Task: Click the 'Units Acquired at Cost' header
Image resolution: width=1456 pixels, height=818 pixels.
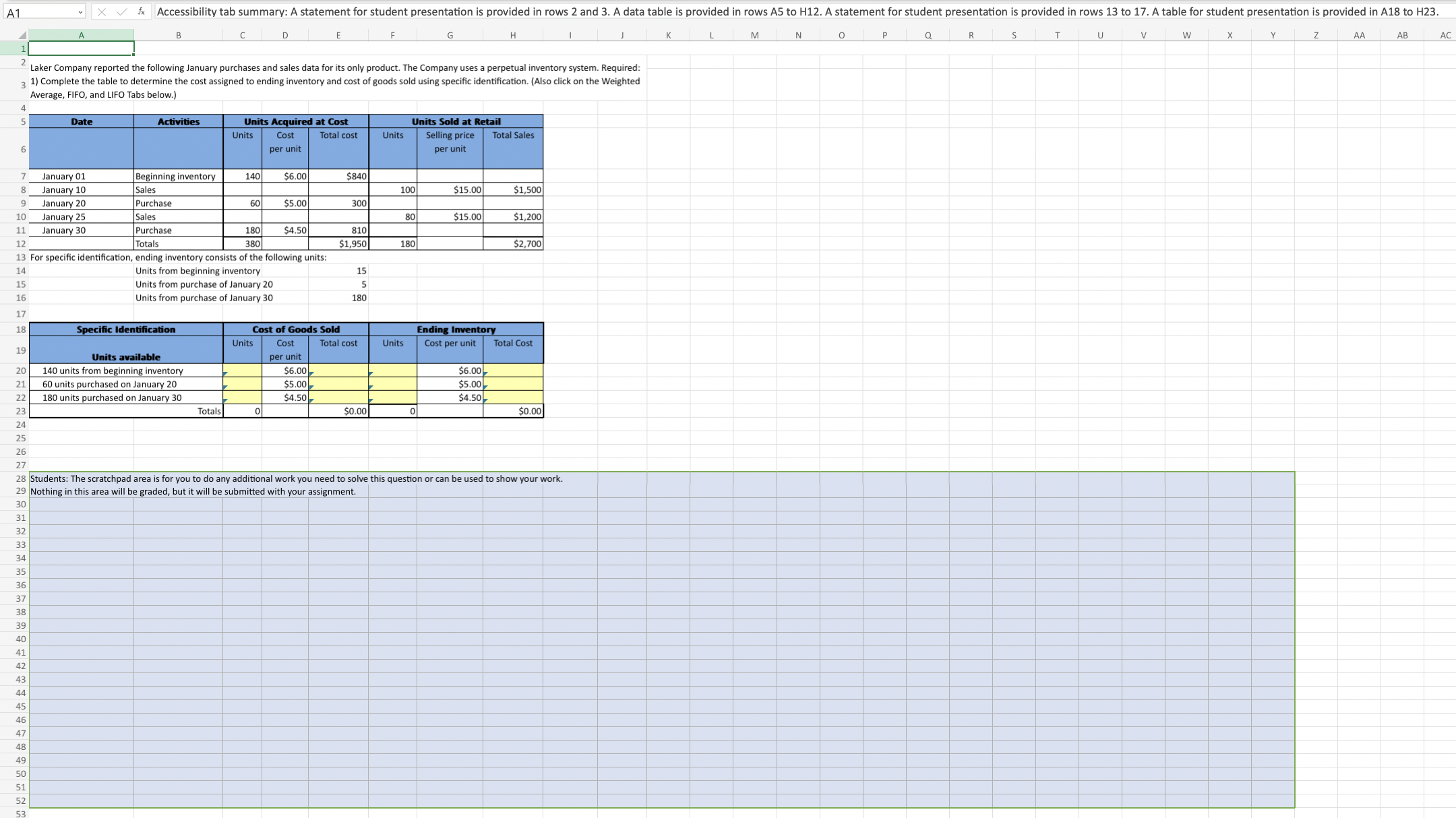Action: tap(296, 121)
